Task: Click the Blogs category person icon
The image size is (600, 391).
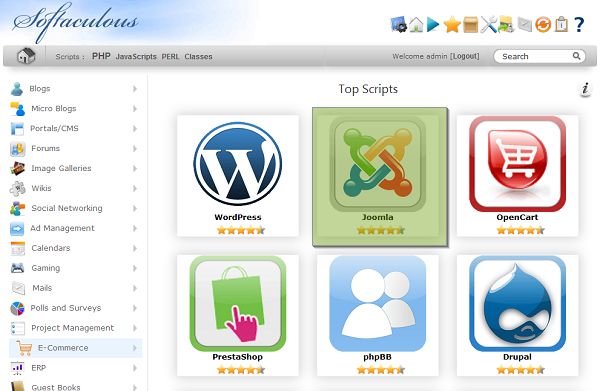Action: point(17,89)
